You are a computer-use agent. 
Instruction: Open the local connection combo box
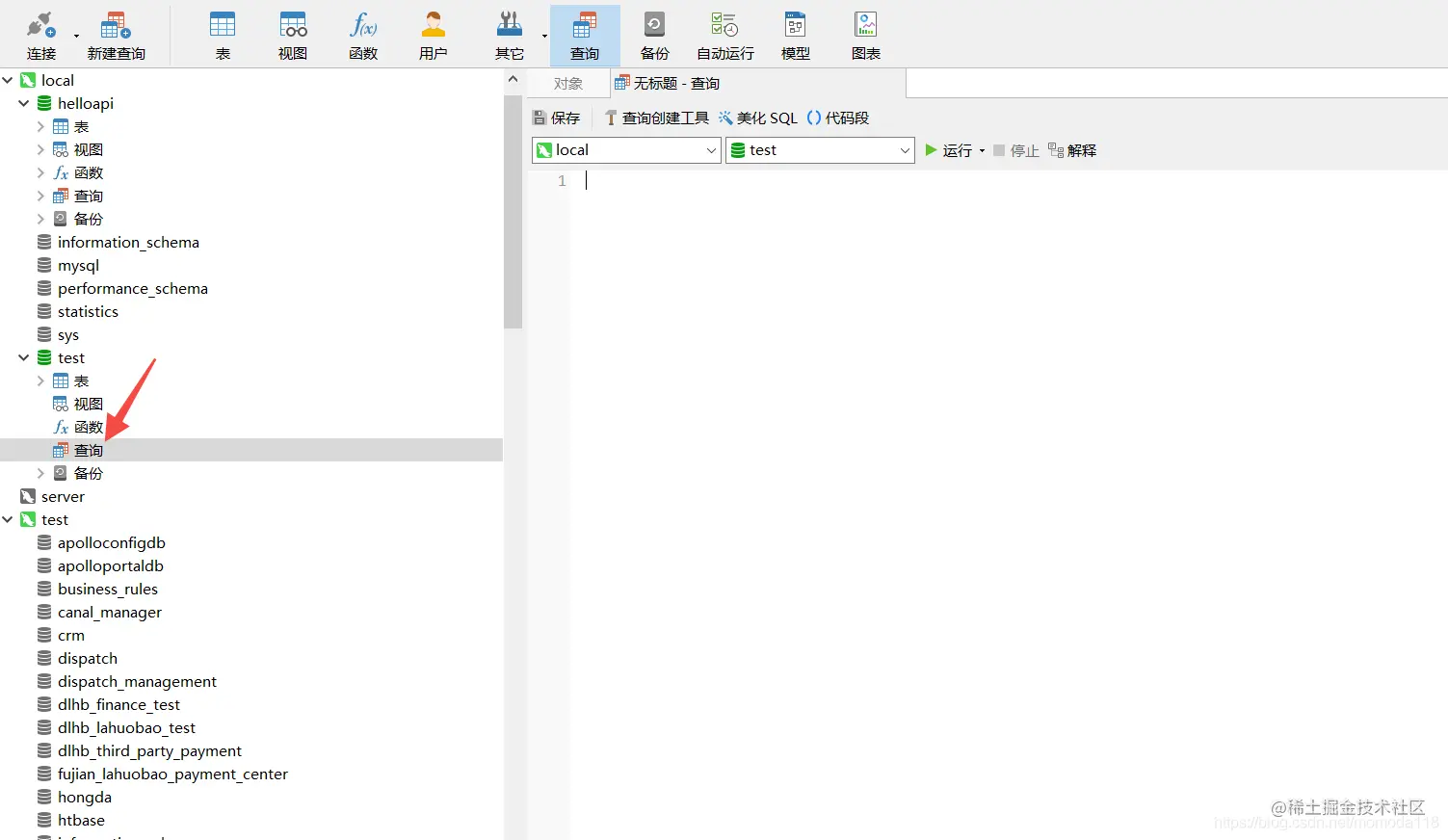[x=626, y=150]
